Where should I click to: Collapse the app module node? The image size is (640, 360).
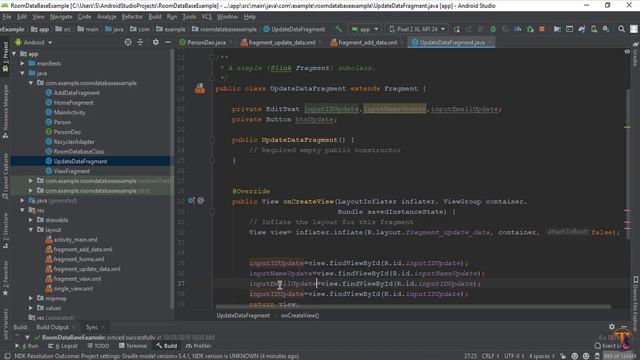[14, 53]
